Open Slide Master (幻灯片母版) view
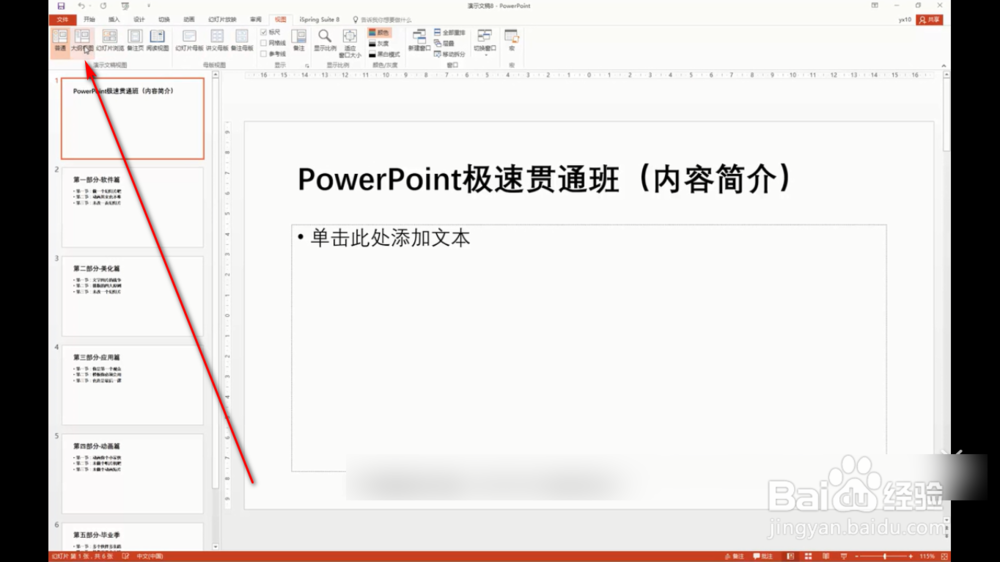Image resolution: width=1000 pixels, height=562 pixels. [x=189, y=40]
